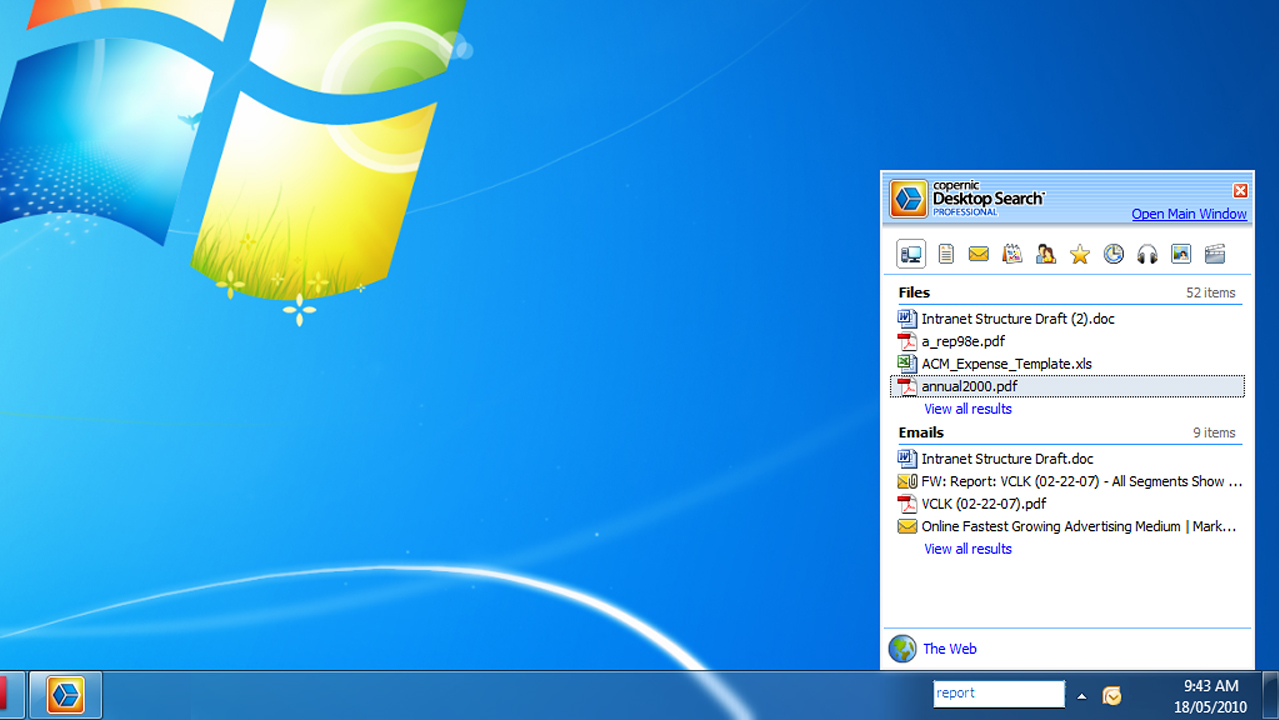Open Online Fastest Growing Advertising Medium email
The height and width of the screenshot is (720, 1279).
(x=1067, y=526)
